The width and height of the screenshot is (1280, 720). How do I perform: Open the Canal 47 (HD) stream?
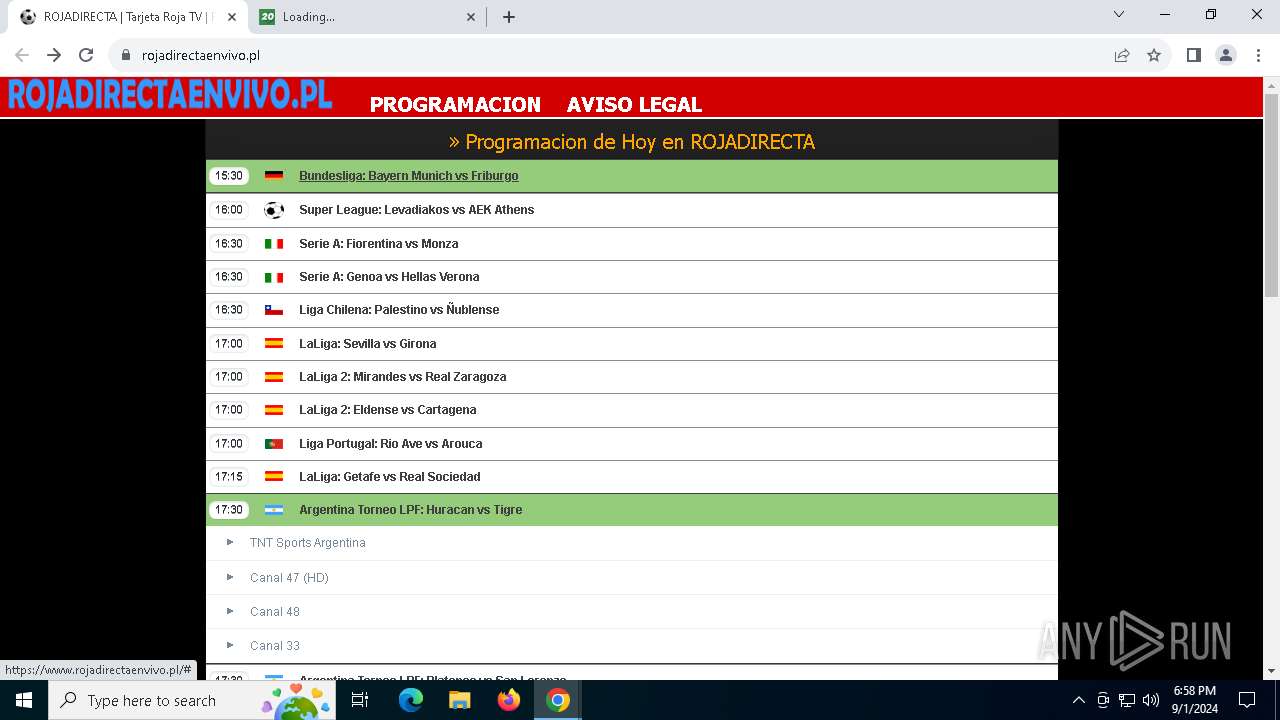[x=289, y=578]
